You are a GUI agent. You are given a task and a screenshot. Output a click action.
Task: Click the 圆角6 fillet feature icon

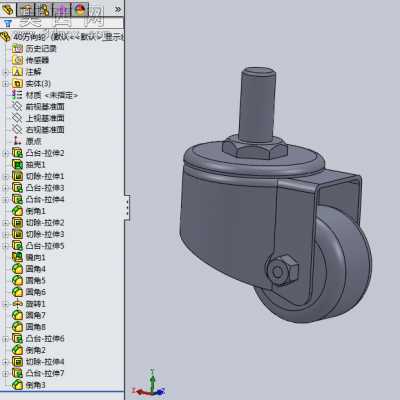(17, 292)
